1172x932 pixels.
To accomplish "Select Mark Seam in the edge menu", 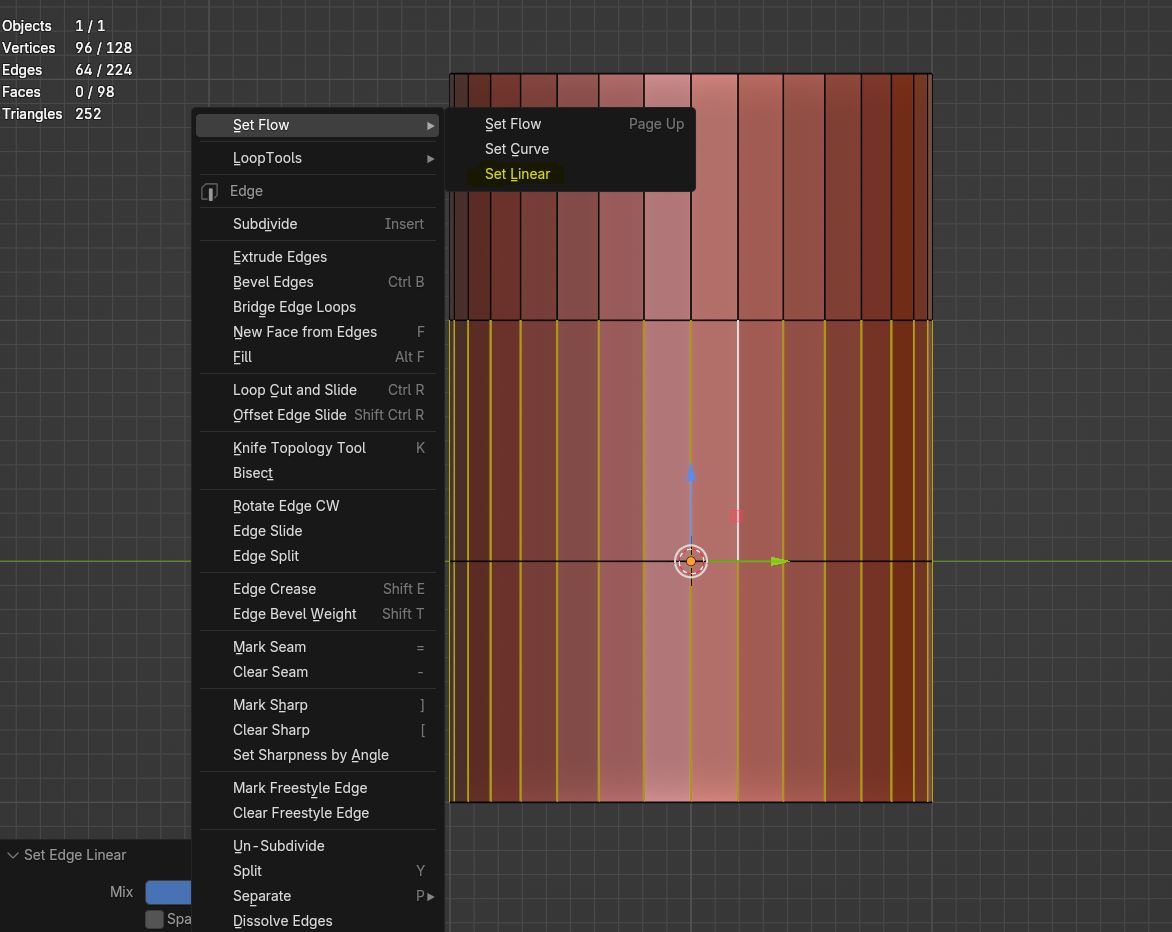I will [269, 647].
